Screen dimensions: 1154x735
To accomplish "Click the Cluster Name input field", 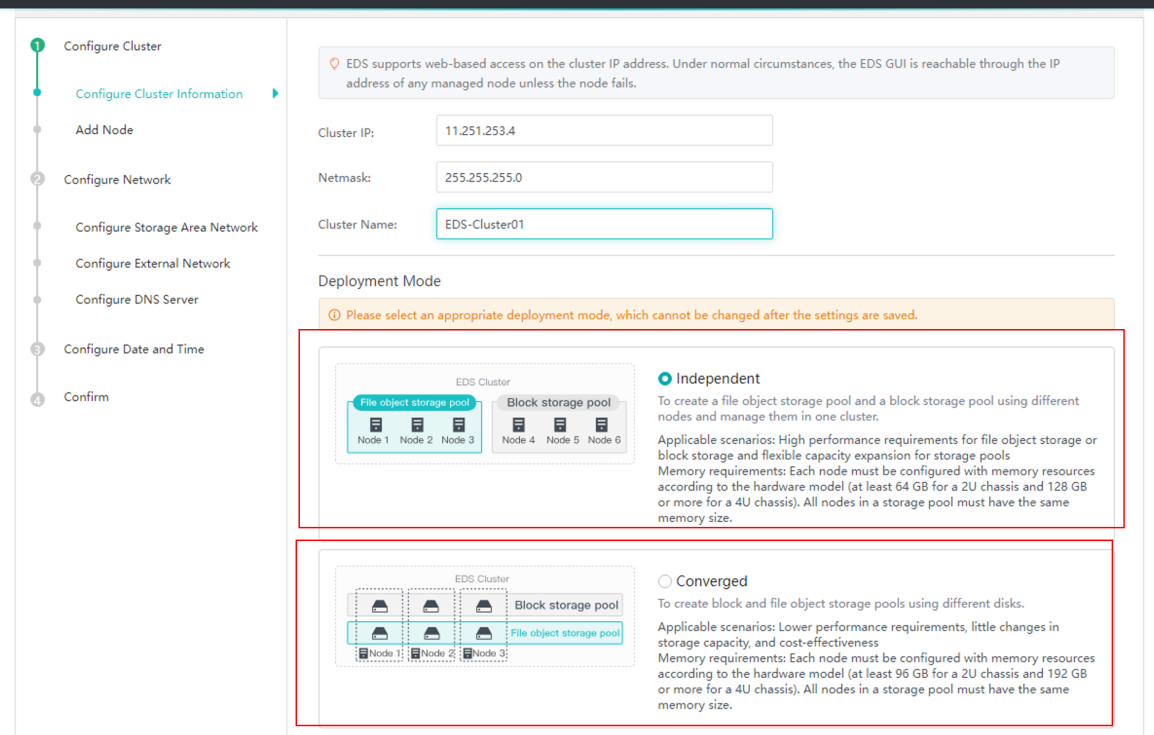I will click(604, 224).
